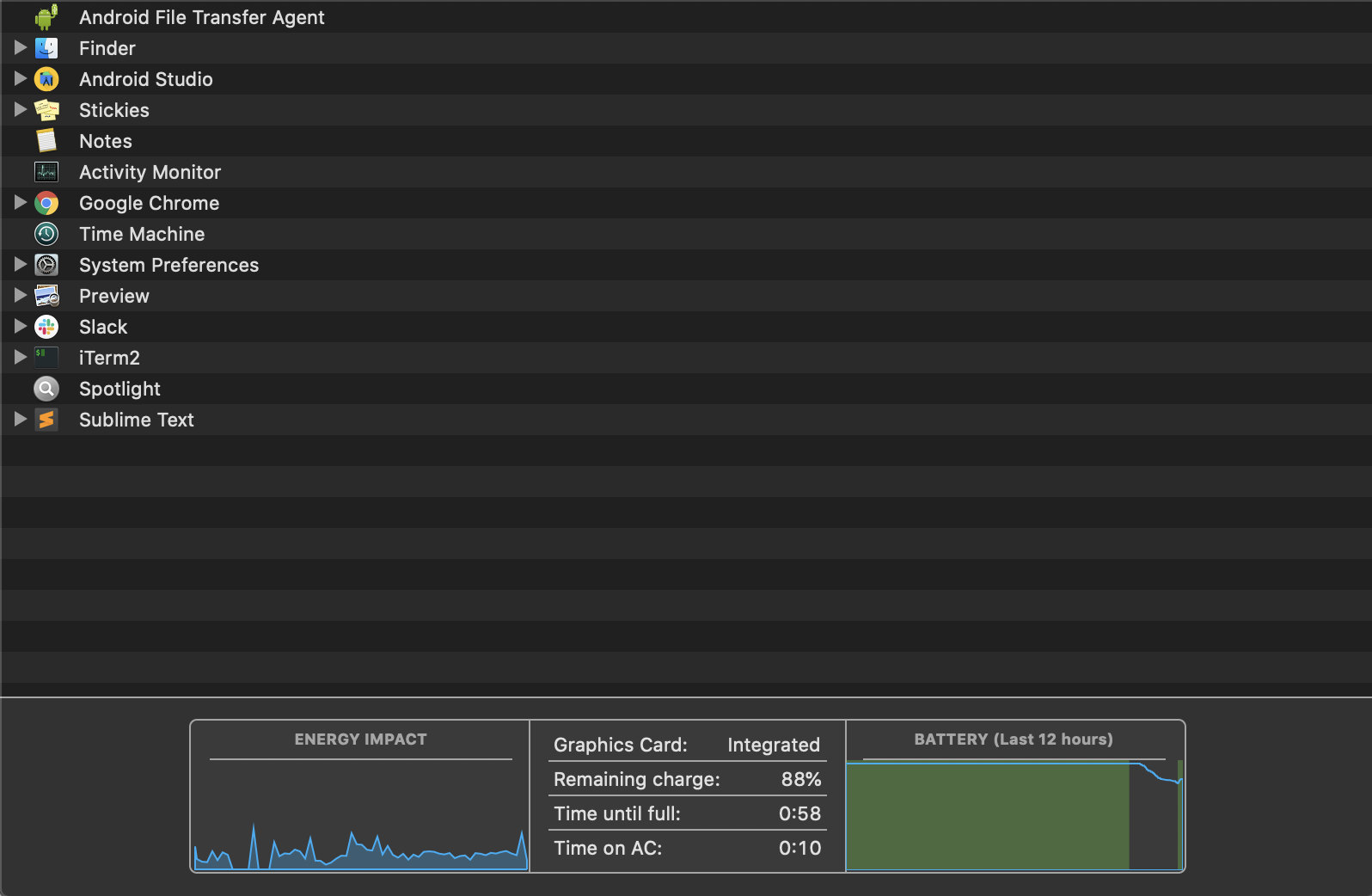Select the "Stickies" process name
This screenshot has width=1372, height=896.
pos(114,110)
